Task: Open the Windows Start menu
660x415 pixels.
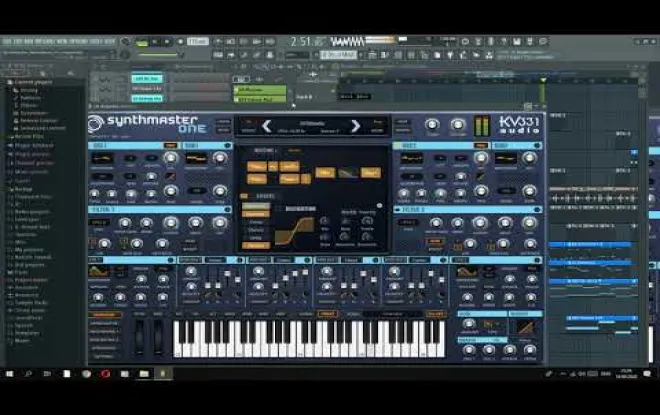Action: (x=9, y=373)
